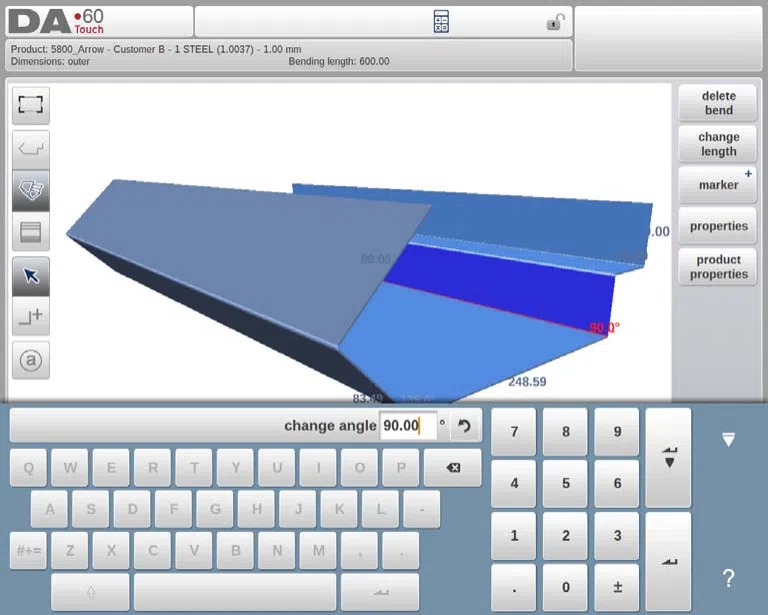Select the arrow pointer tool
The width and height of the screenshot is (768, 615).
(x=31, y=276)
